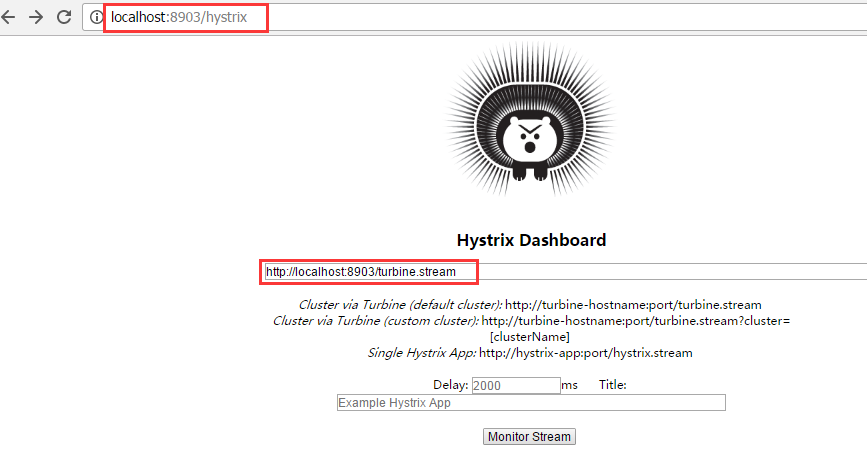
Task: Click the 'Title:' label
Action: pyautogui.click(x=613, y=385)
